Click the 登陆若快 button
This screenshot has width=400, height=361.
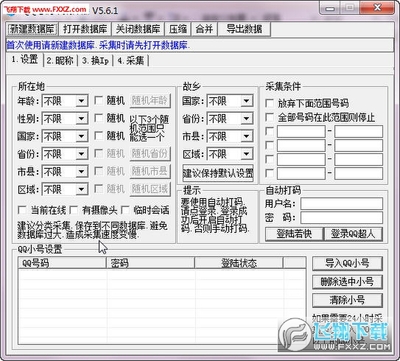tap(294, 234)
